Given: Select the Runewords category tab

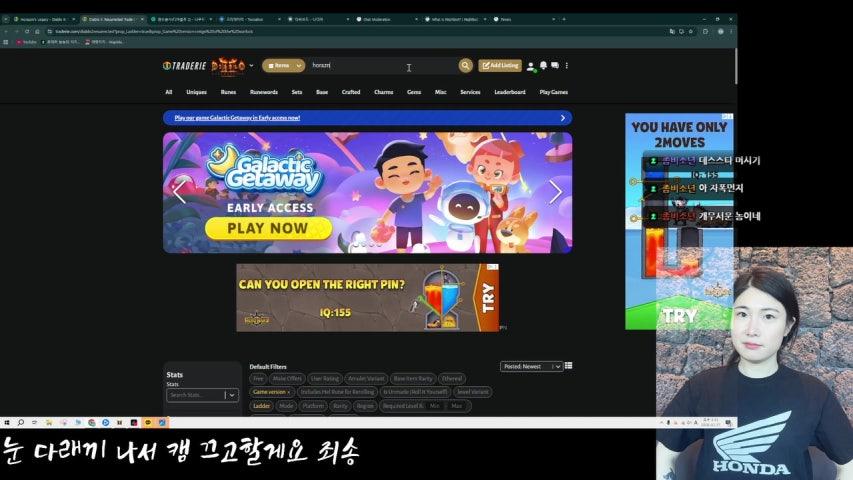Looking at the screenshot, I should [x=264, y=92].
